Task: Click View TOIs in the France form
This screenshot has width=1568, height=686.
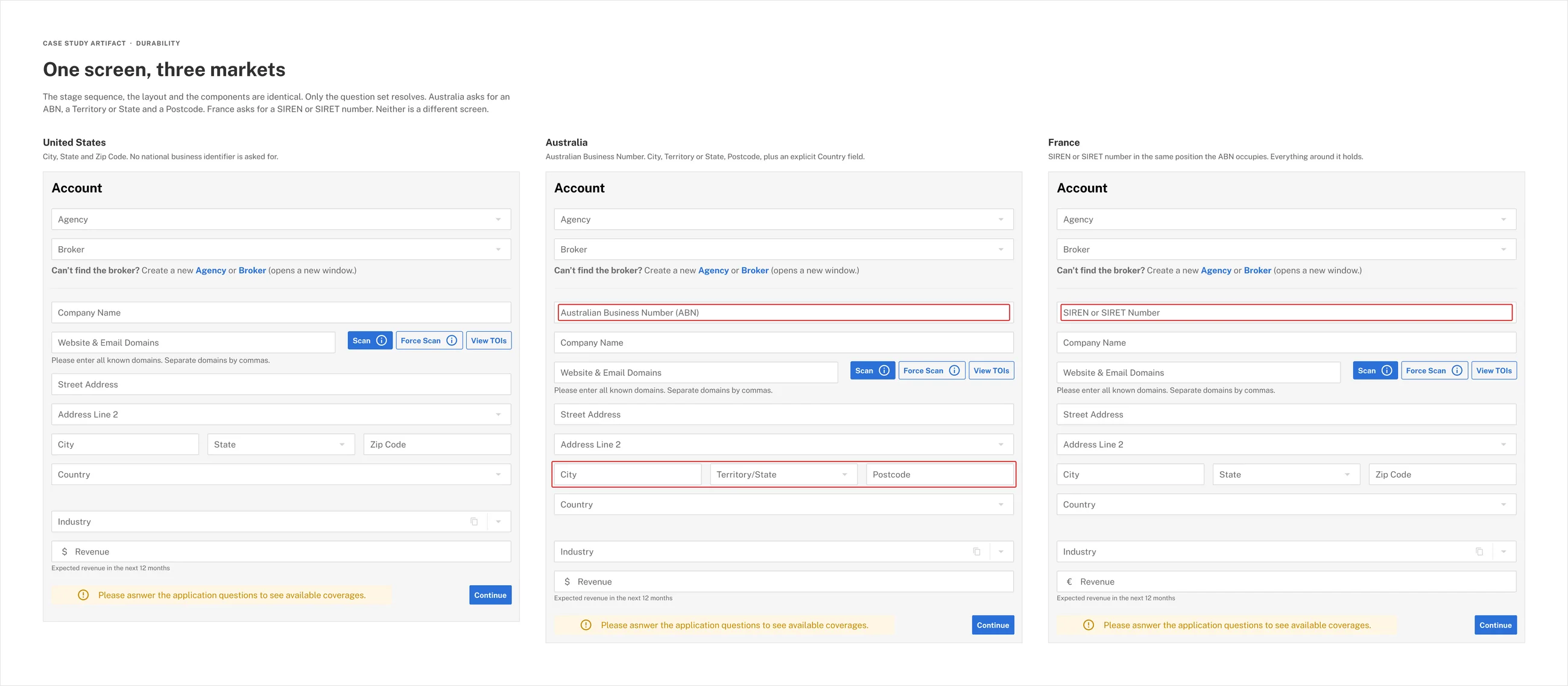Action: tap(1494, 370)
